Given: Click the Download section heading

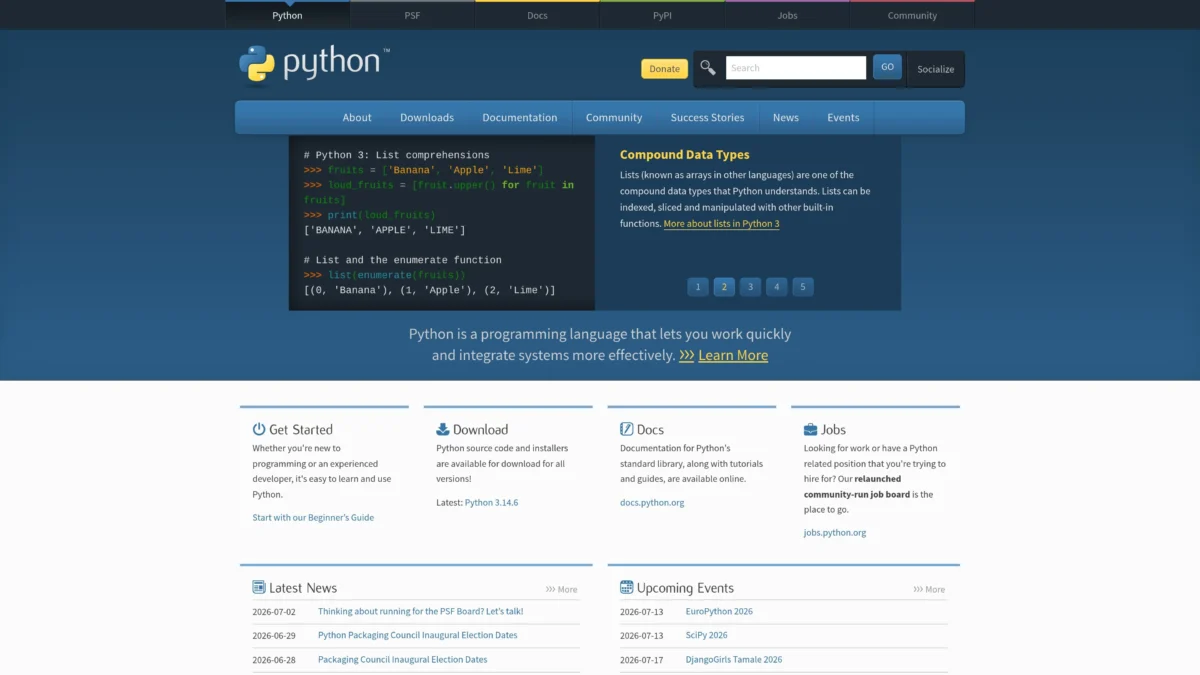Looking at the screenshot, I should tap(480, 429).
